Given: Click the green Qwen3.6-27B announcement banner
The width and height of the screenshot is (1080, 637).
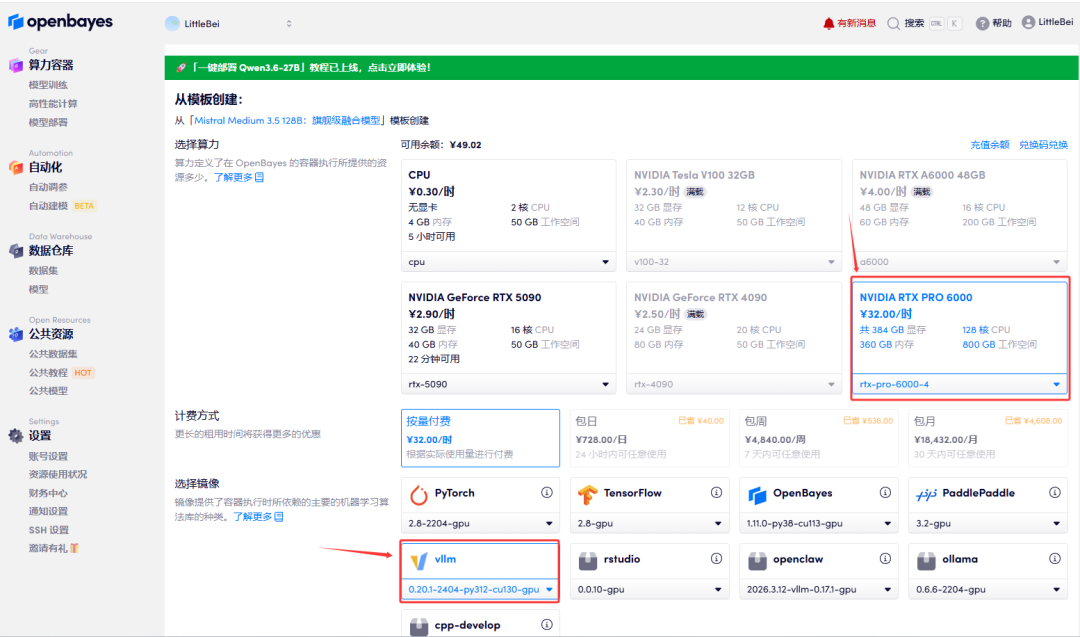Looking at the screenshot, I should coord(621,67).
